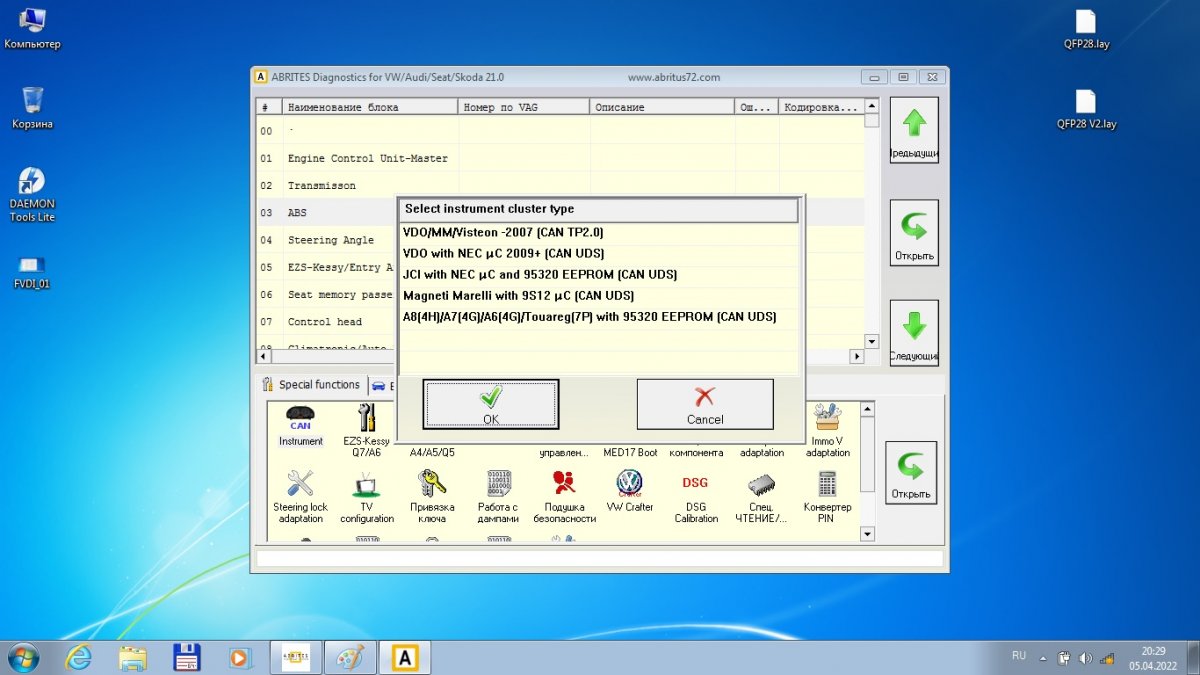This screenshot has height=675, width=1200.
Task: Select the VW Crafter icon
Action: pos(630,492)
